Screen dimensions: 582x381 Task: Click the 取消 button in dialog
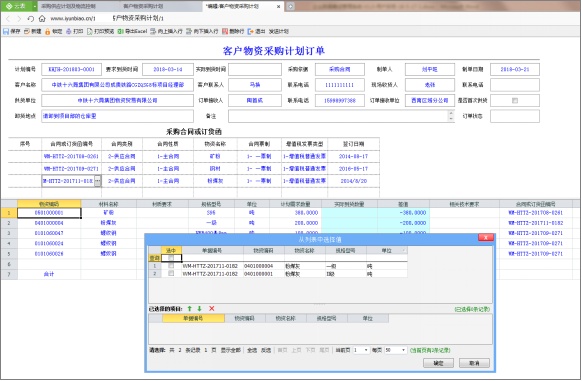click(474, 363)
